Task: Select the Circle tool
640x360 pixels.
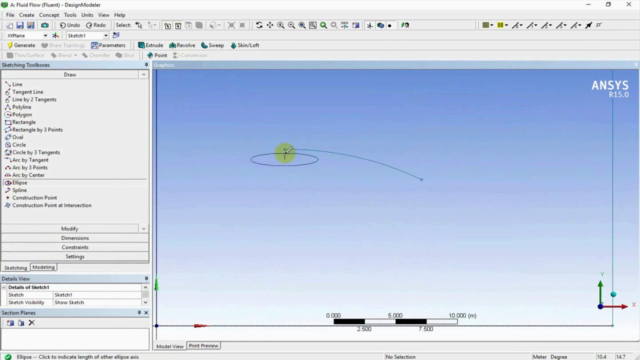Action: (x=15, y=145)
